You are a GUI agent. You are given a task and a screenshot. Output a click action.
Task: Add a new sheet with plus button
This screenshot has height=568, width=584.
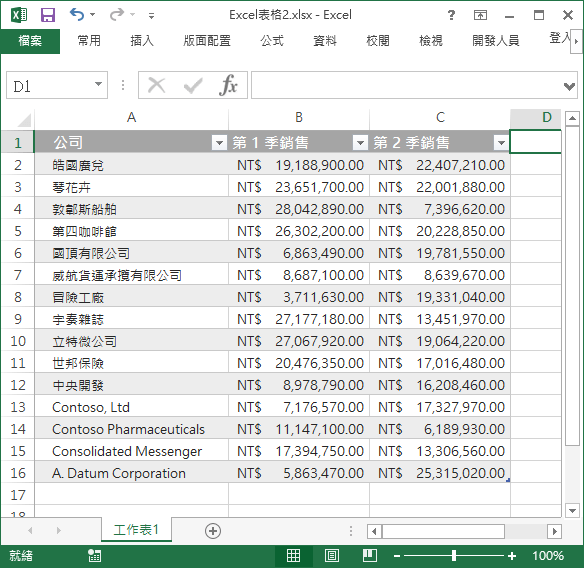coord(213,531)
